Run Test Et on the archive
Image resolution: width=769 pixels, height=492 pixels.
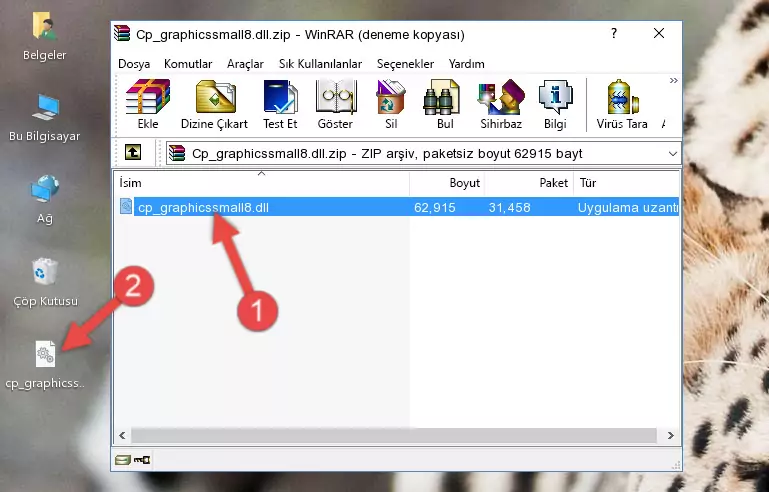click(280, 104)
